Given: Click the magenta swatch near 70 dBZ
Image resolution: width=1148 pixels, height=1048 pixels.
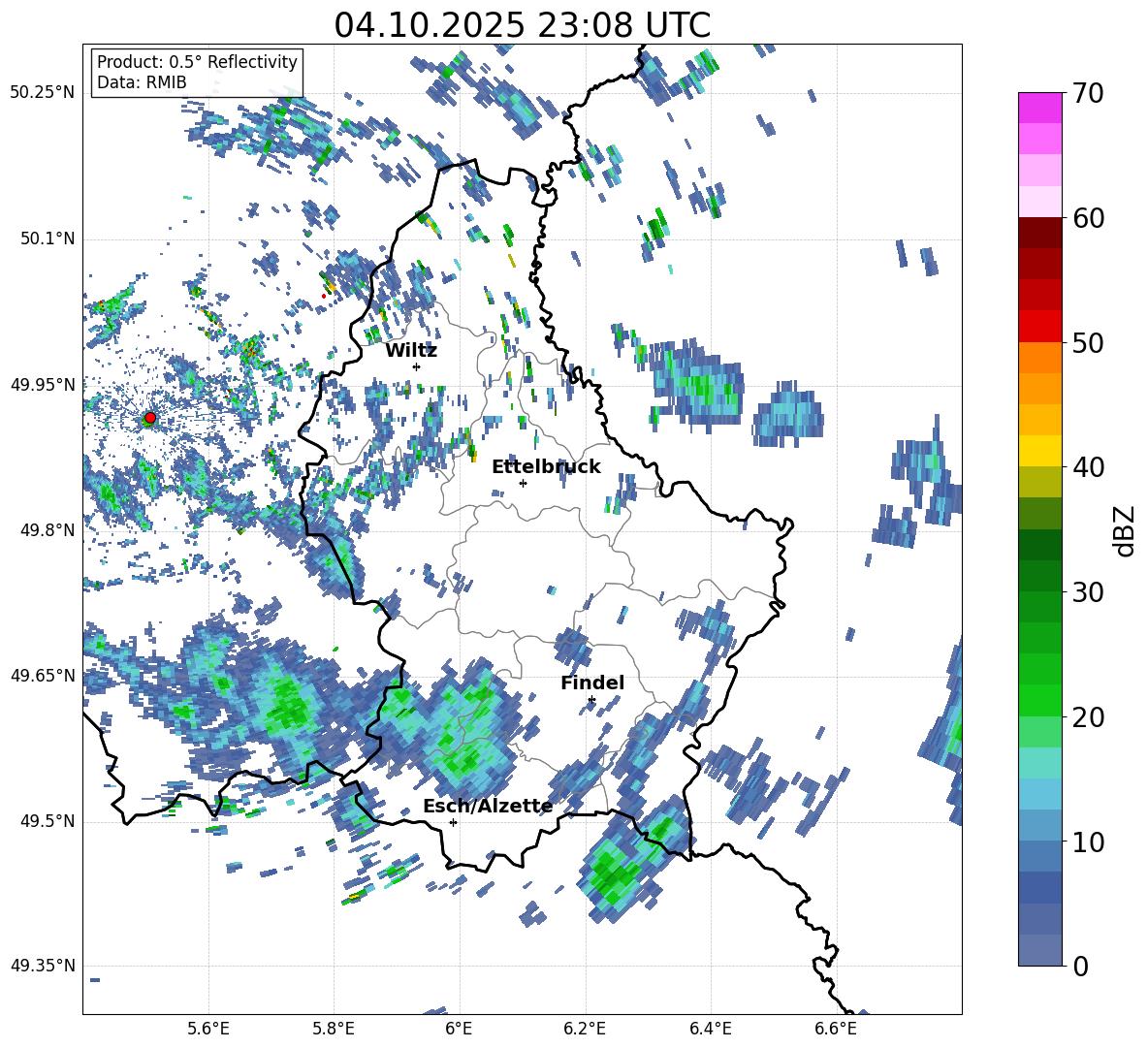Looking at the screenshot, I should [x=1039, y=108].
